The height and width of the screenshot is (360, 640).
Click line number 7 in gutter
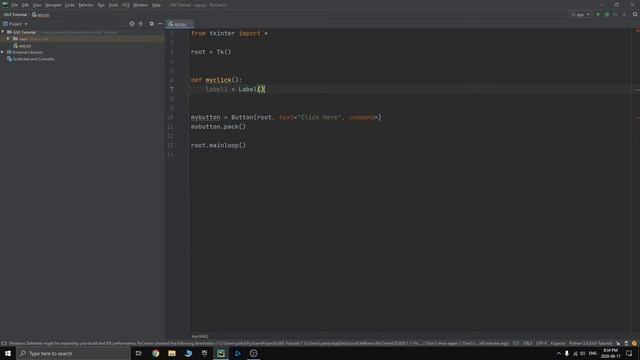[x=171, y=89]
